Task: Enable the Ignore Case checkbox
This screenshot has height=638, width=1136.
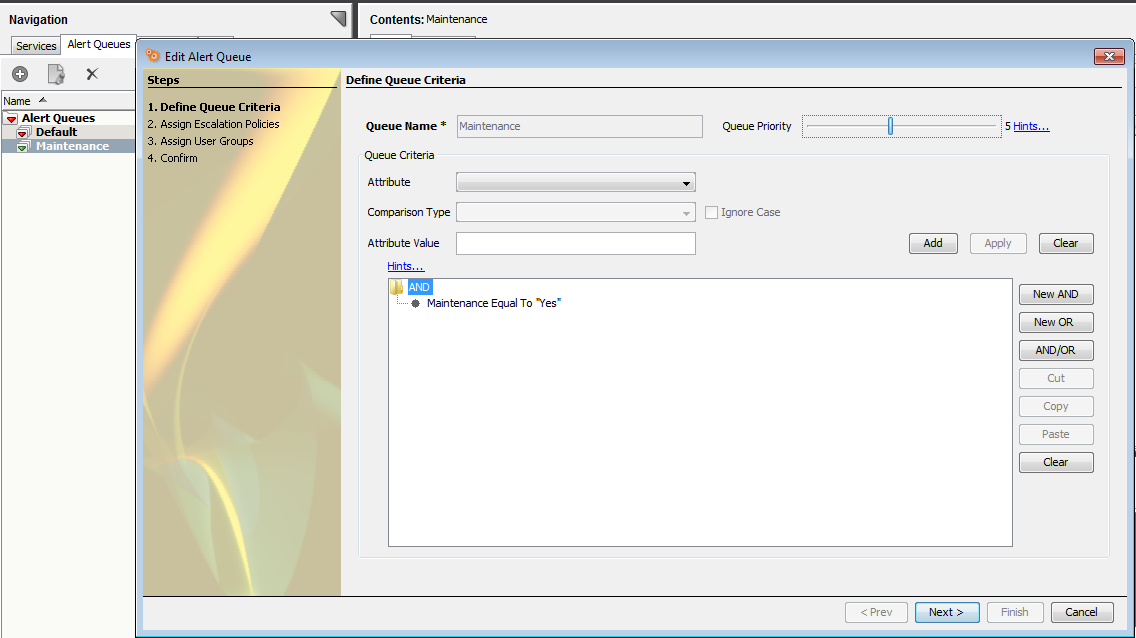Action: pos(712,212)
